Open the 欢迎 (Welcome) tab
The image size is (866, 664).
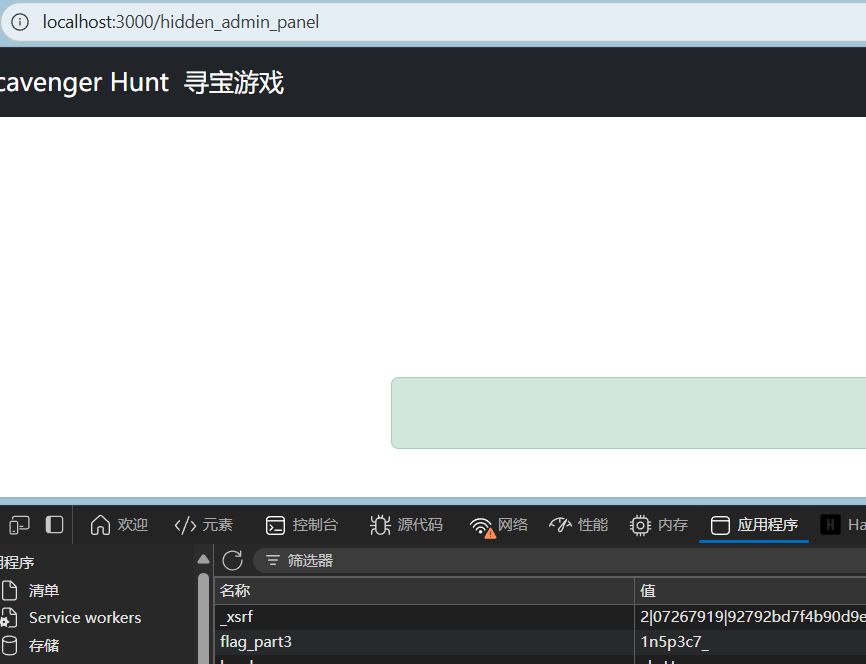119,525
